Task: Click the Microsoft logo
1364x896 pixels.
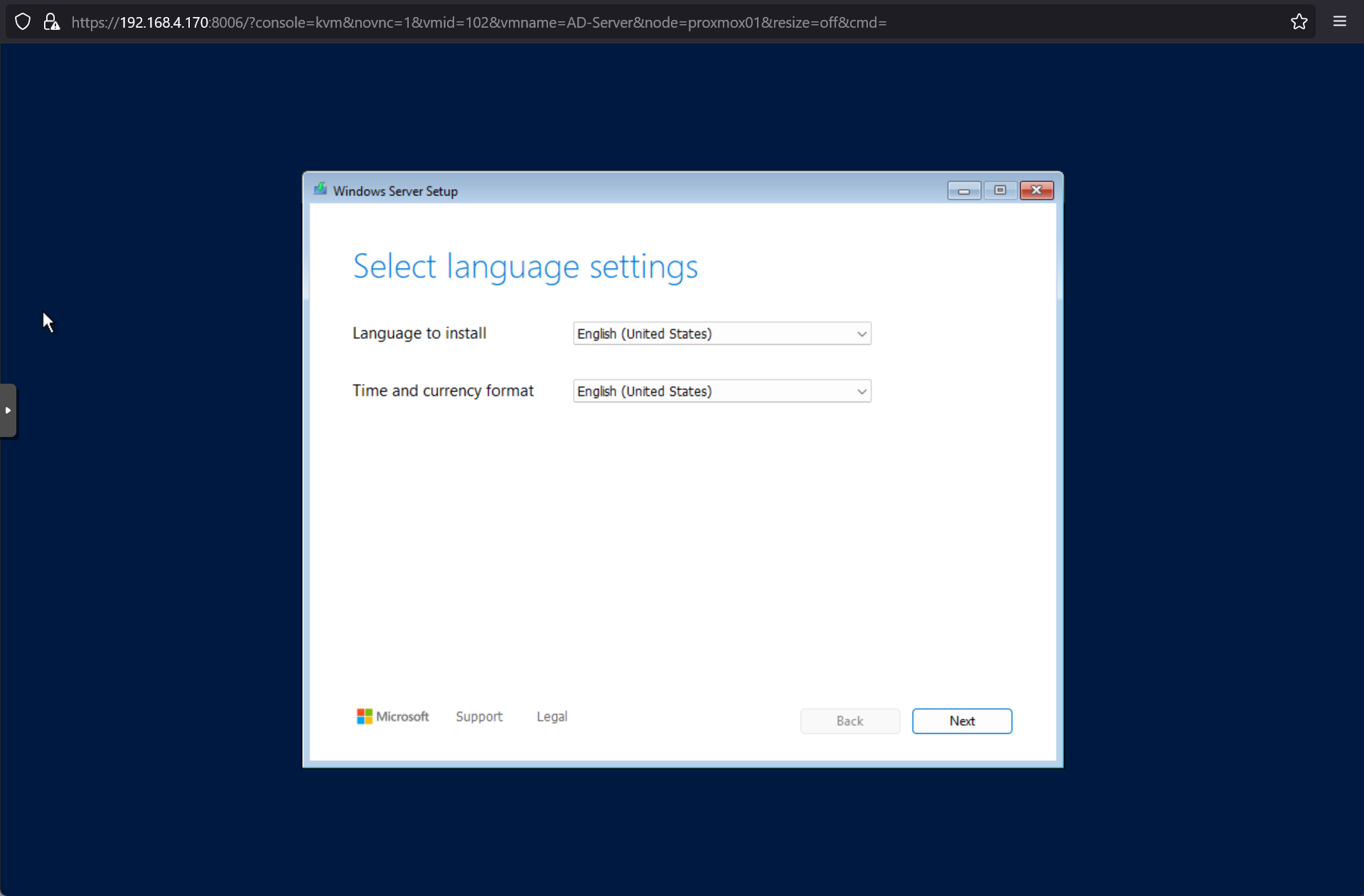Action: (392, 716)
